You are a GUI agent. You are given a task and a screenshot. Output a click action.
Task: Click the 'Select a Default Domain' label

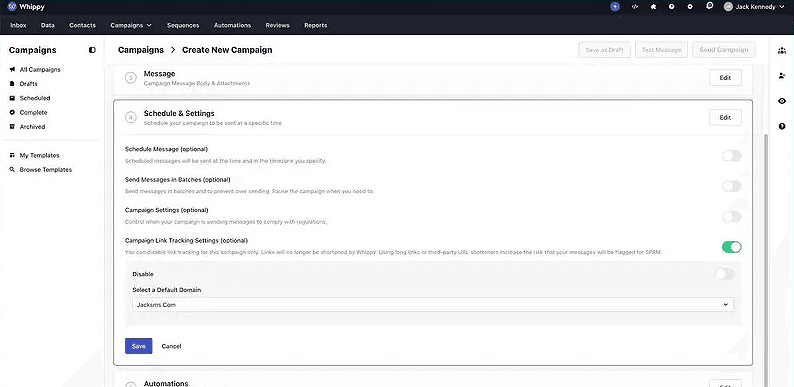coord(167,290)
